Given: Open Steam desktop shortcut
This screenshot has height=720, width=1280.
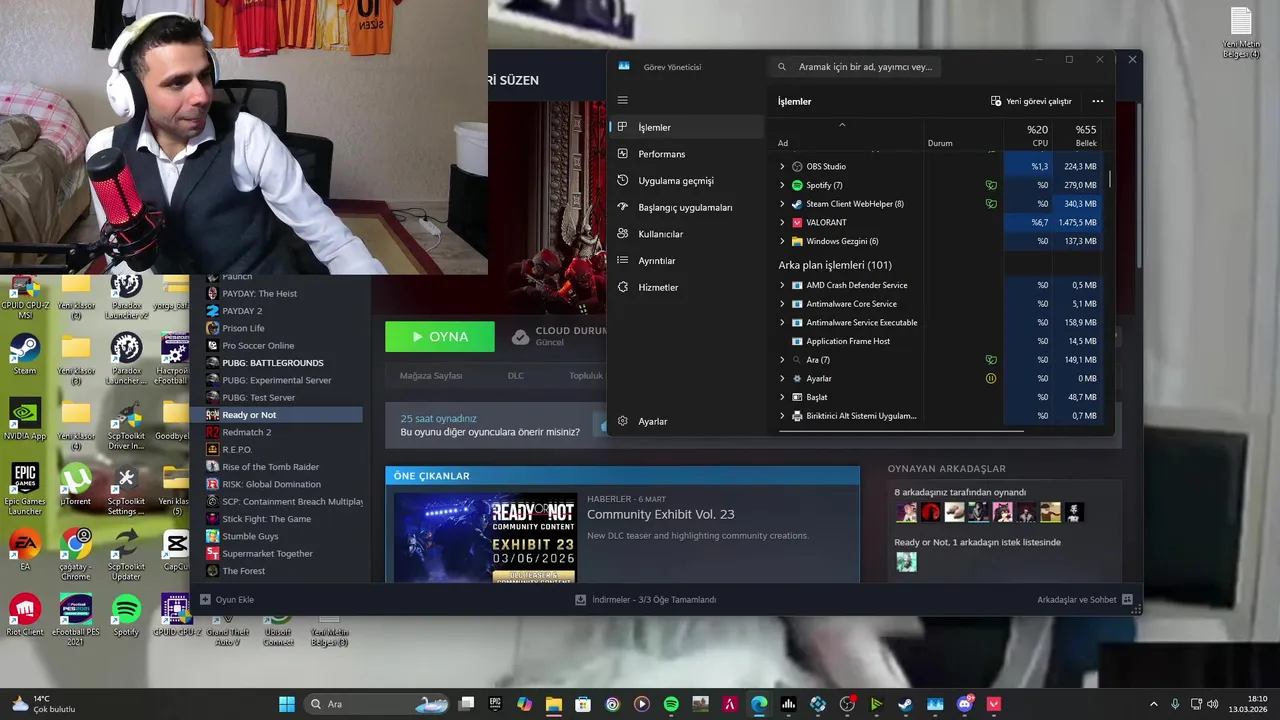Looking at the screenshot, I should coord(25,355).
